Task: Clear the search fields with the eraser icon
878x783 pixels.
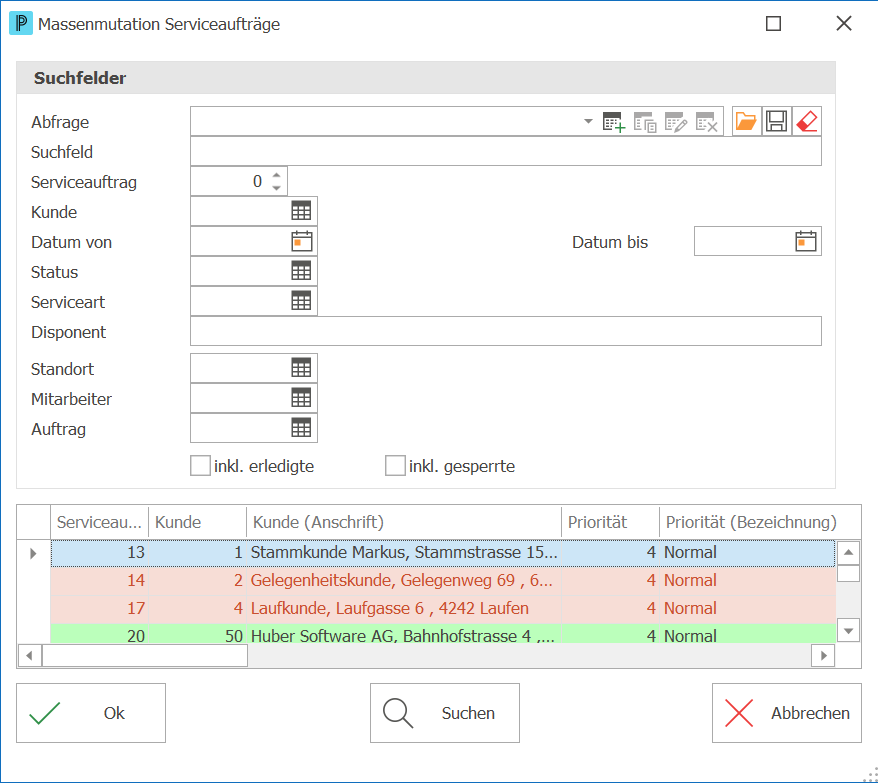Action: pyautogui.click(x=807, y=121)
